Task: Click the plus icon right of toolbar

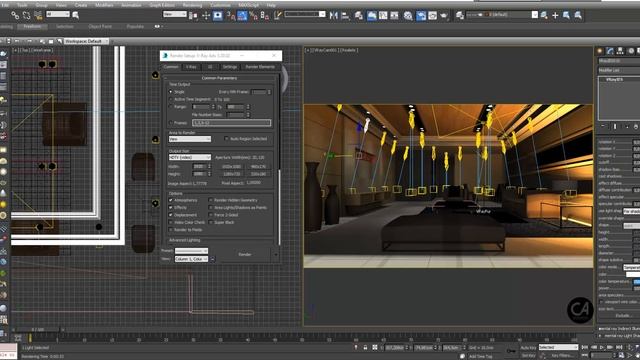Action: click(x=555, y=15)
